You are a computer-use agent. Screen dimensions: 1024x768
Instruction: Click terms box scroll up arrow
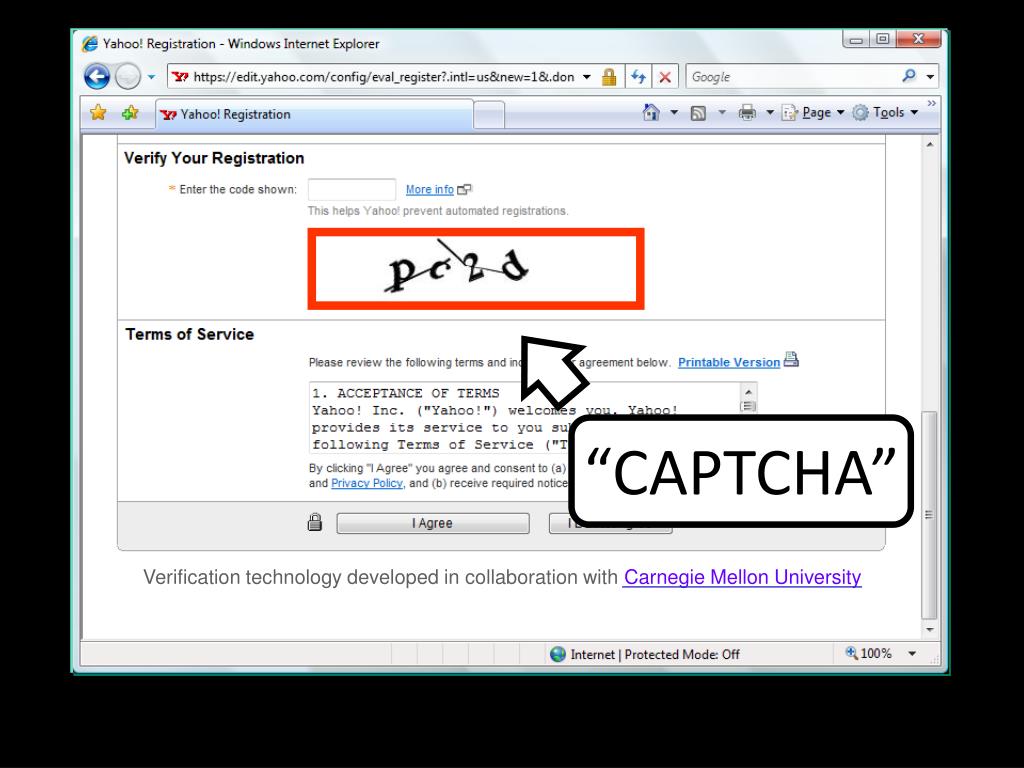pyautogui.click(x=748, y=391)
